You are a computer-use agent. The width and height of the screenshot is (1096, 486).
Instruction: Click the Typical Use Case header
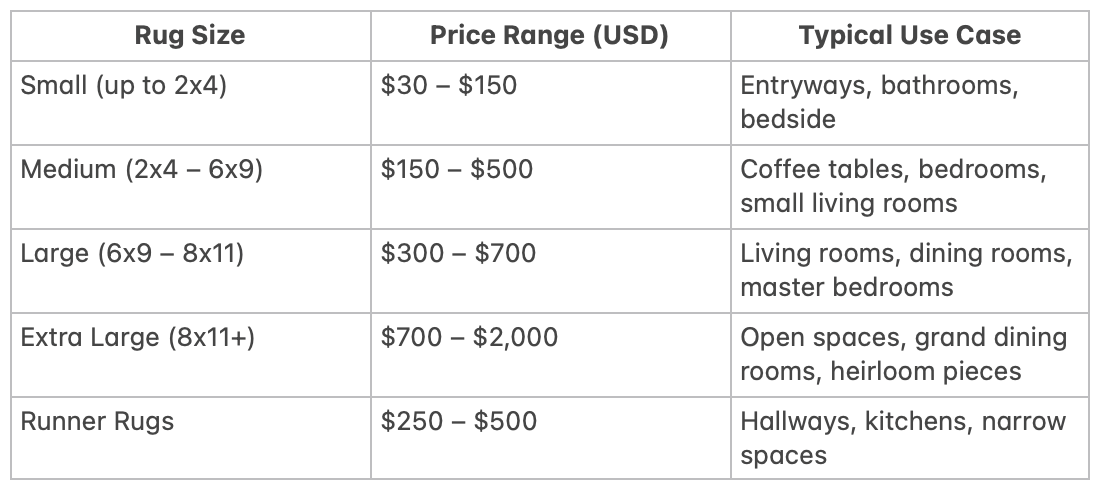click(x=909, y=36)
